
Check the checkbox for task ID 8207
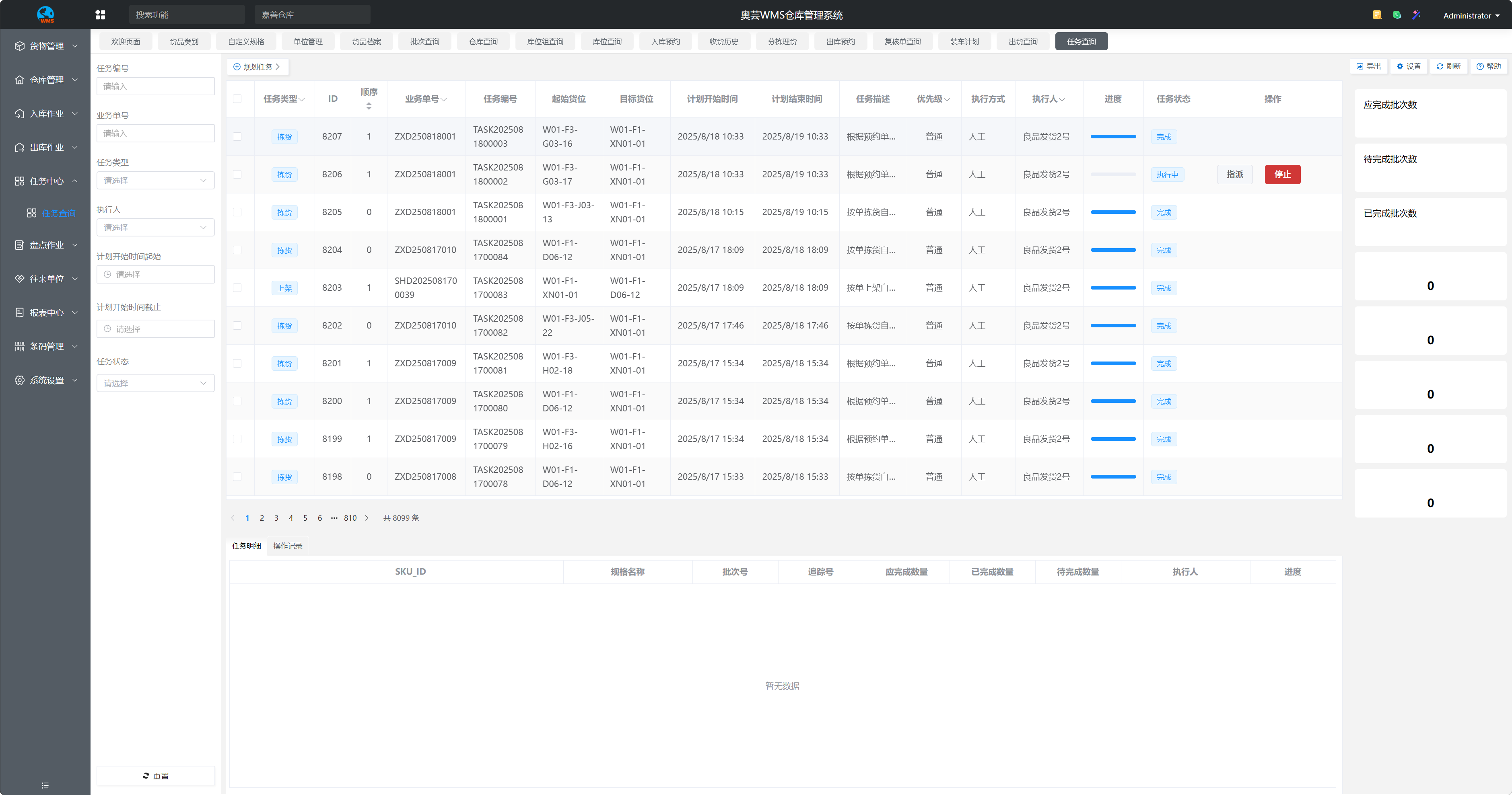click(x=237, y=137)
